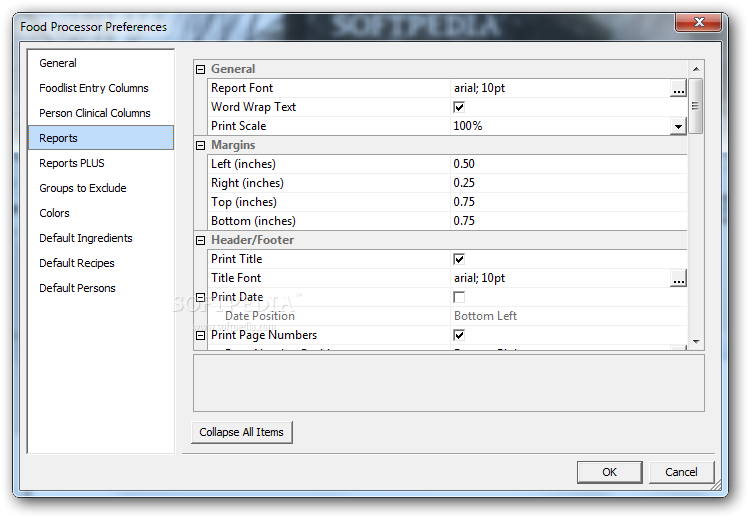Click the Collapse All Items button
749x518 pixels.
tap(242, 432)
